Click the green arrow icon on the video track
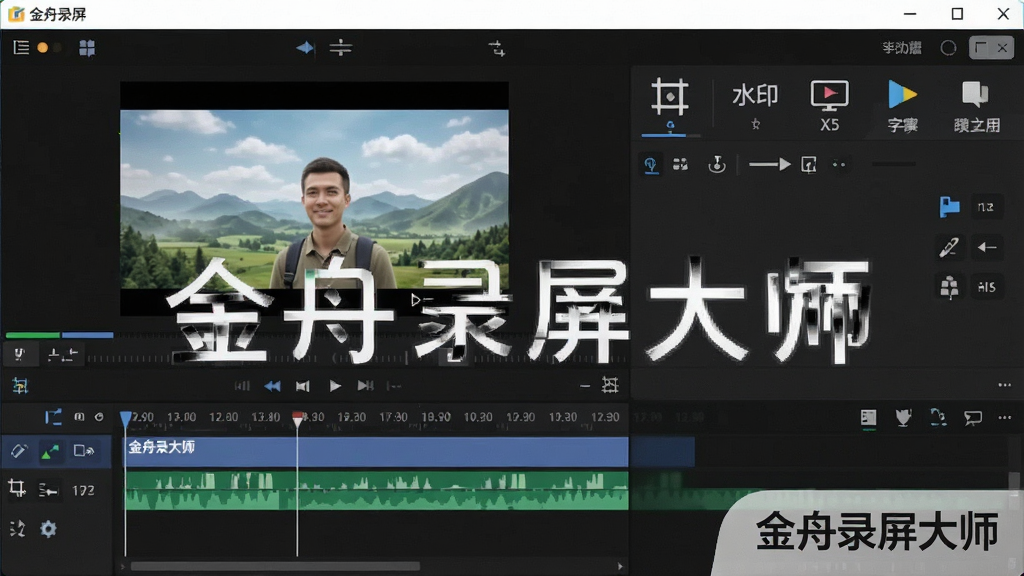 tap(50, 451)
